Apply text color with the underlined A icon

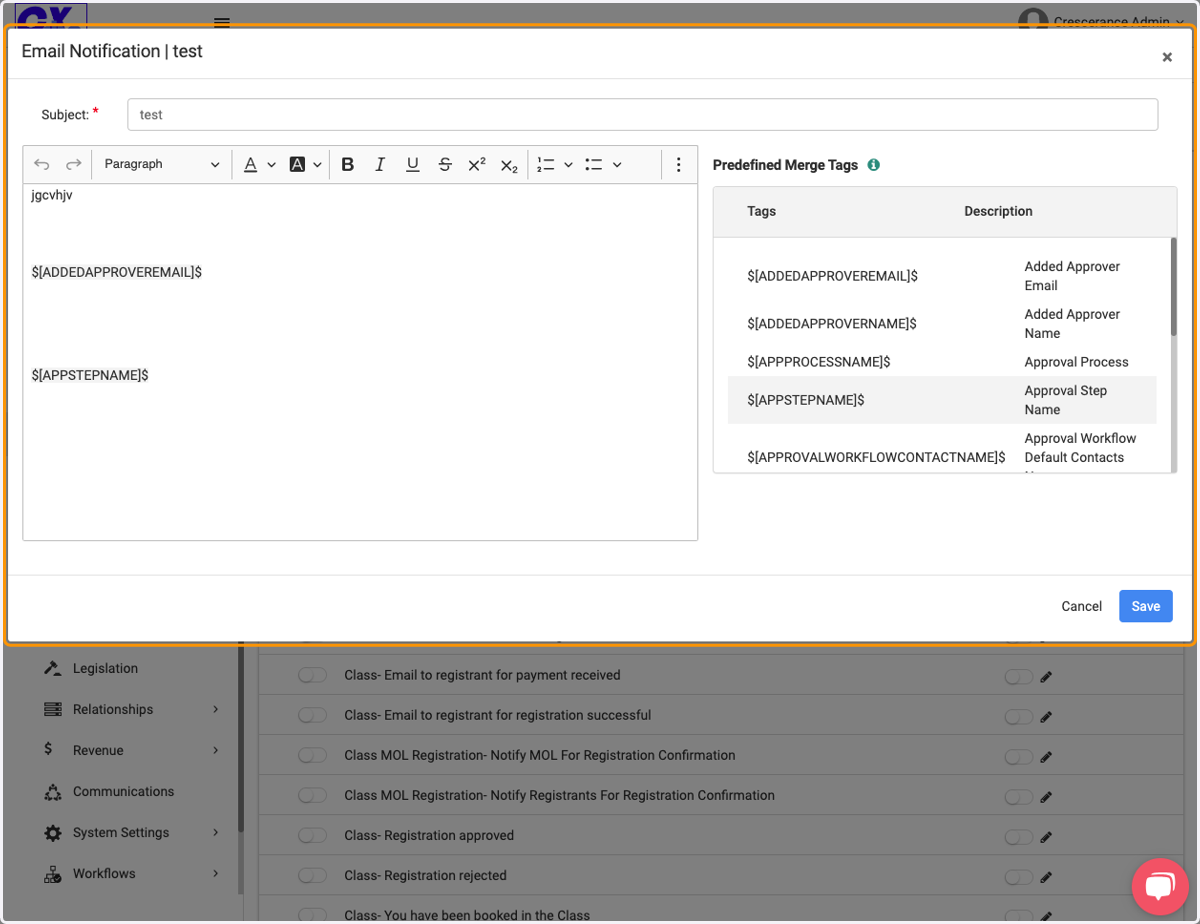tap(250, 164)
